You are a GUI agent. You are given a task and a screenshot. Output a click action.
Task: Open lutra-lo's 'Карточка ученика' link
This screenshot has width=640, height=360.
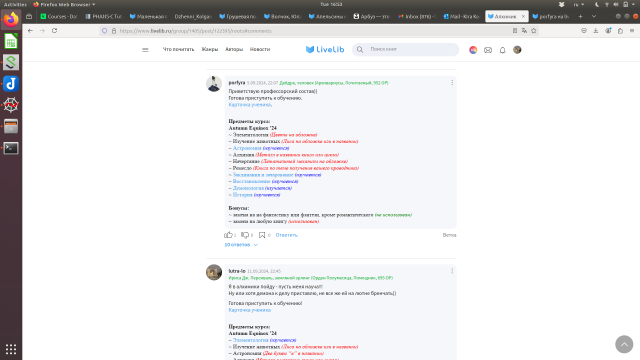[x=249, y=310]
